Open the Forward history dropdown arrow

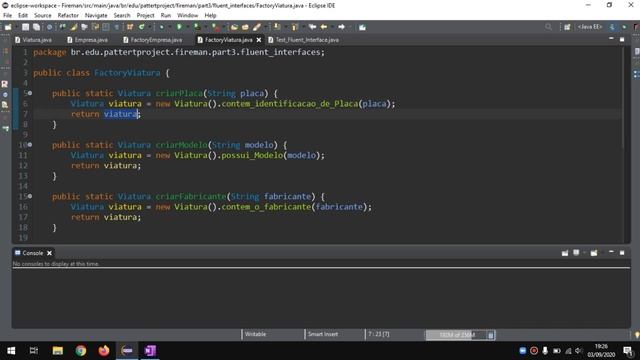coord(350,27)
